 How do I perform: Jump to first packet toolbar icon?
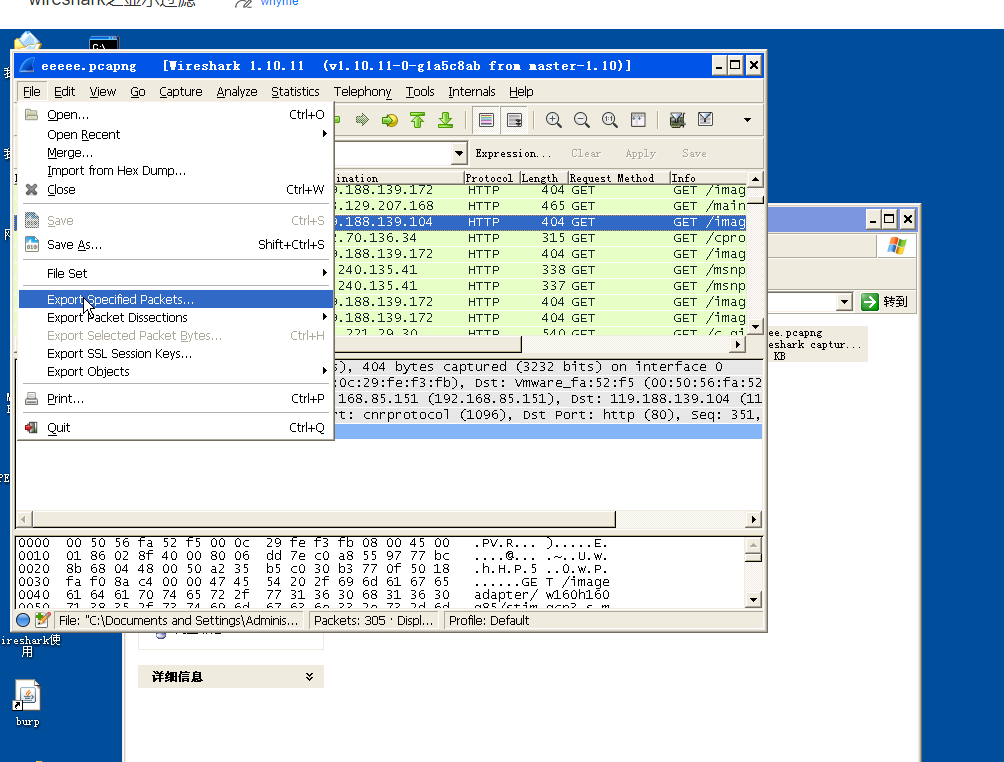pyautogui.click(x=417, y=120)
